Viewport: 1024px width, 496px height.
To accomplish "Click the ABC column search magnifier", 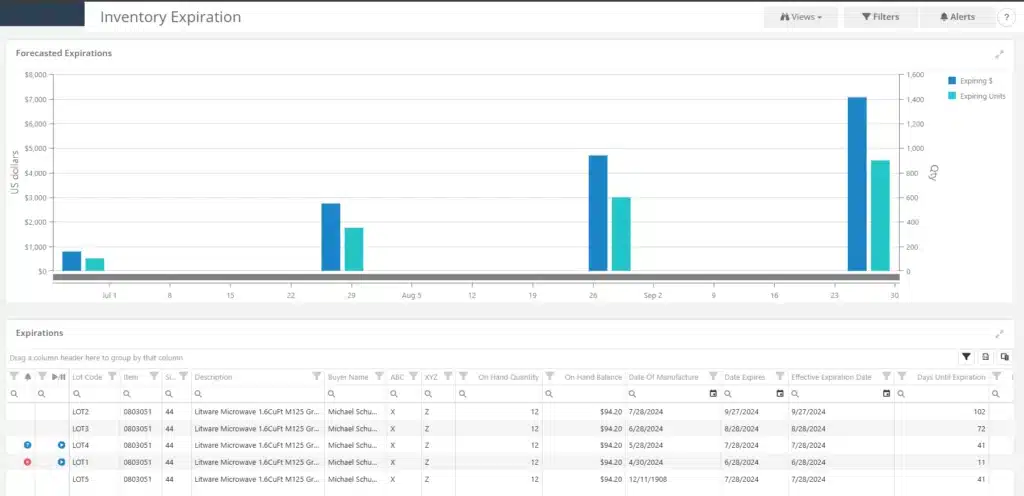I will click(394, 394).
